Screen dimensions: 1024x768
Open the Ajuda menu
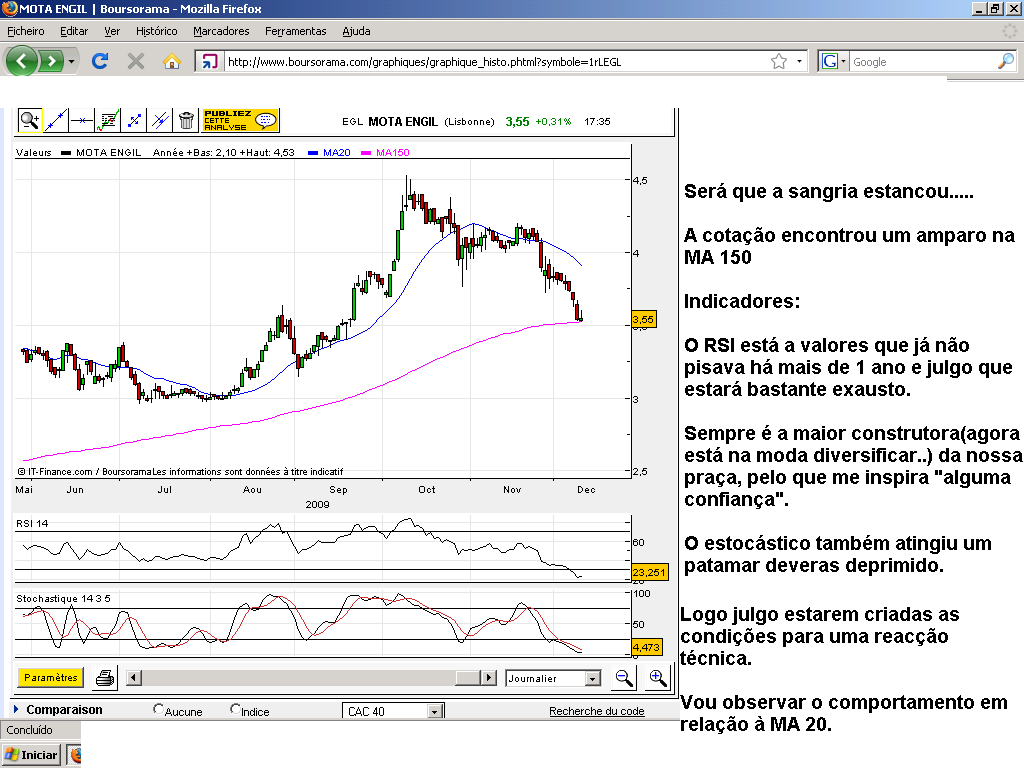pyautogui.click(x=356, y=31)
